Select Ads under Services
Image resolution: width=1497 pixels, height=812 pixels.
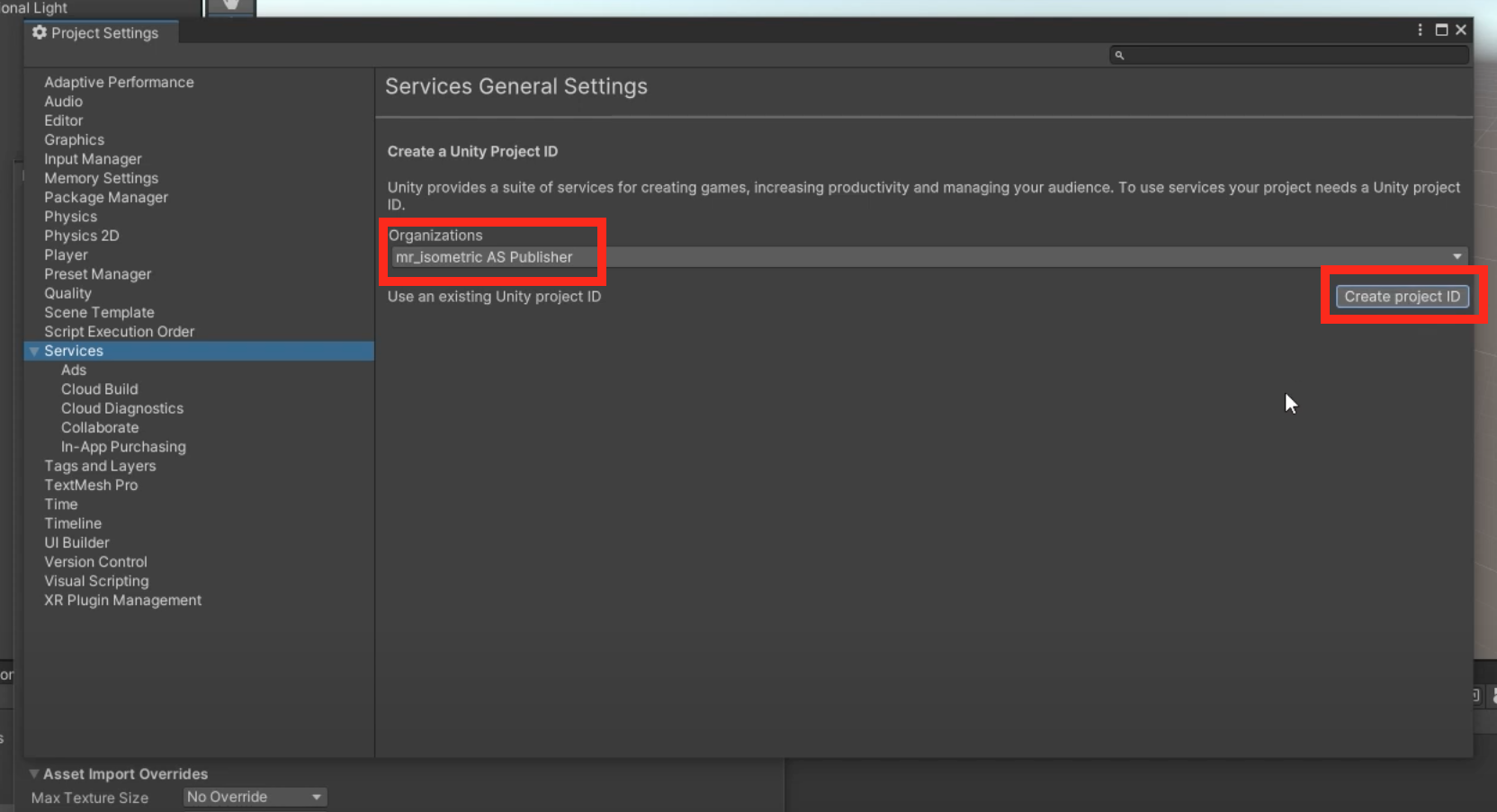point(74,370)
